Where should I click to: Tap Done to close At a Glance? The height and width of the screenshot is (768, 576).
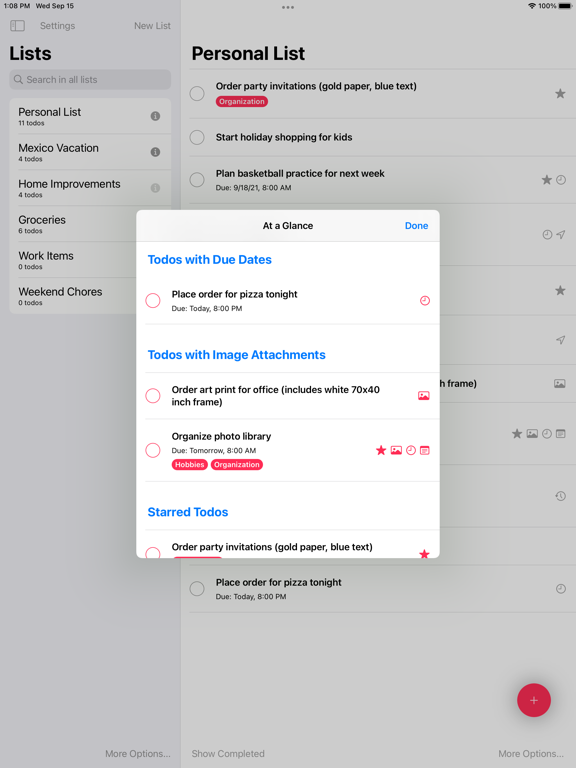(x=416, y=226)
